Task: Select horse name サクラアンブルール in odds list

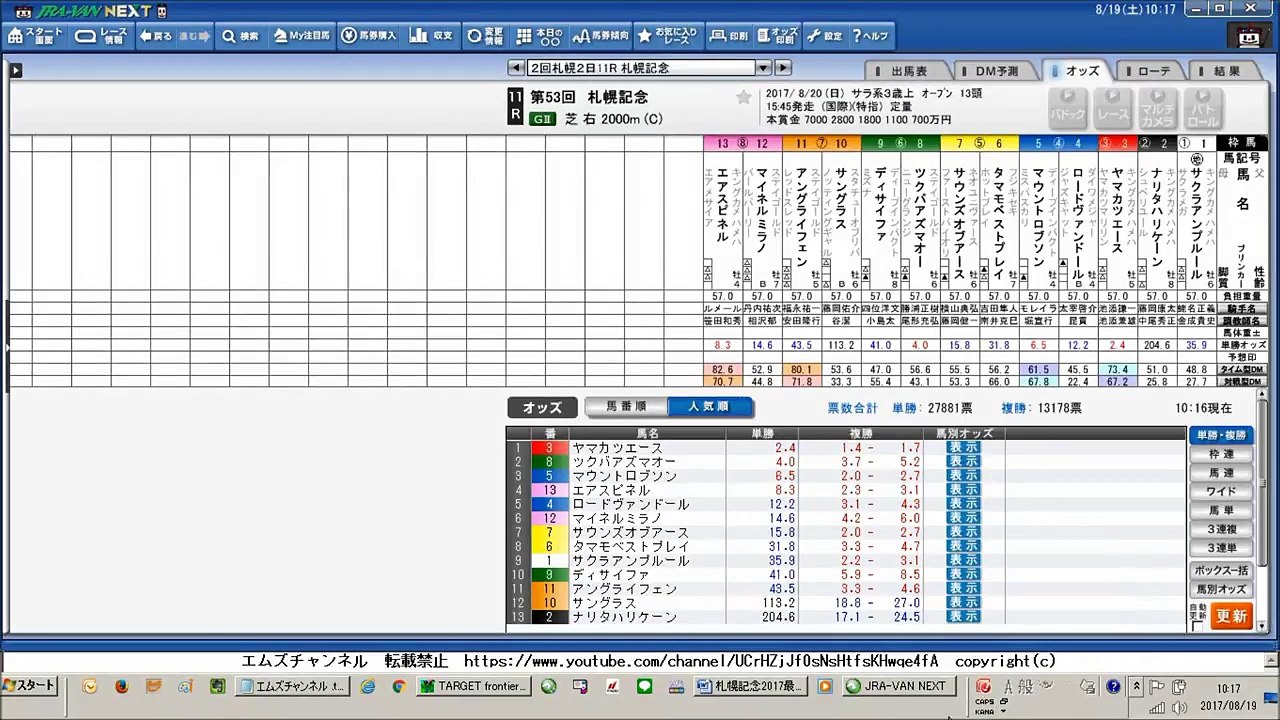Action: (x=631, y=561)
